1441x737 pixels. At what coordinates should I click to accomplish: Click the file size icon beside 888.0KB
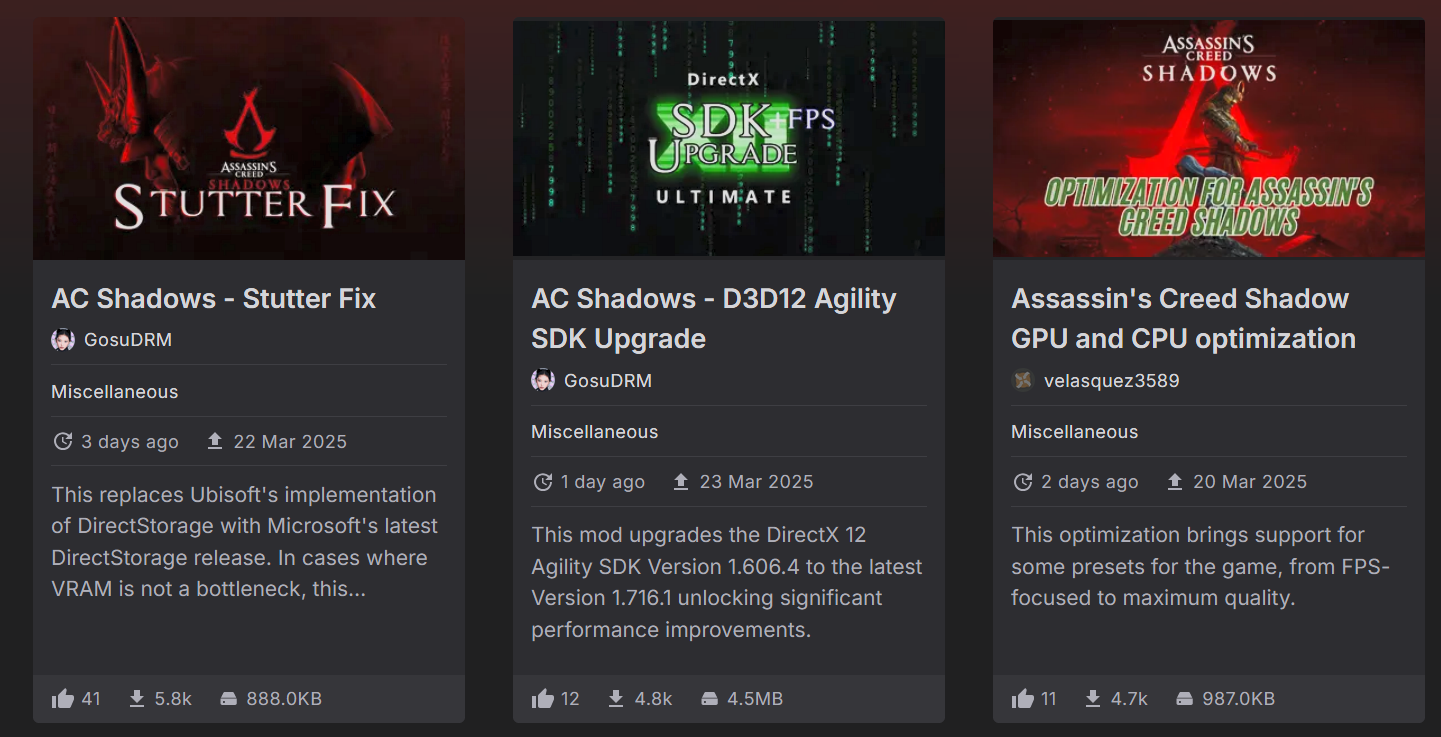228,698
